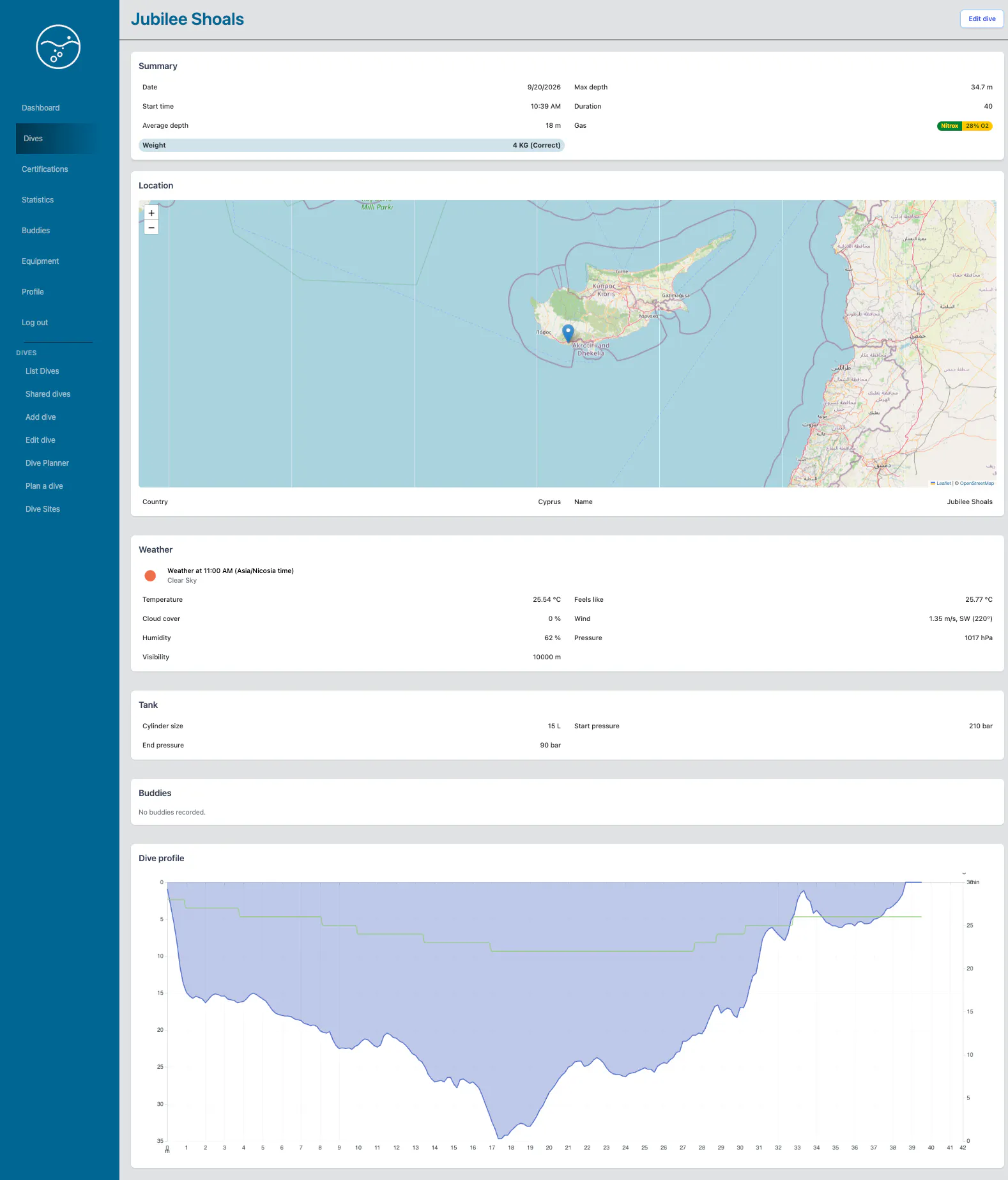The width and height of the screenshot is (1008, 1180).
Task: Click the pressure value 1017 hPa
Action: [979, 638]
